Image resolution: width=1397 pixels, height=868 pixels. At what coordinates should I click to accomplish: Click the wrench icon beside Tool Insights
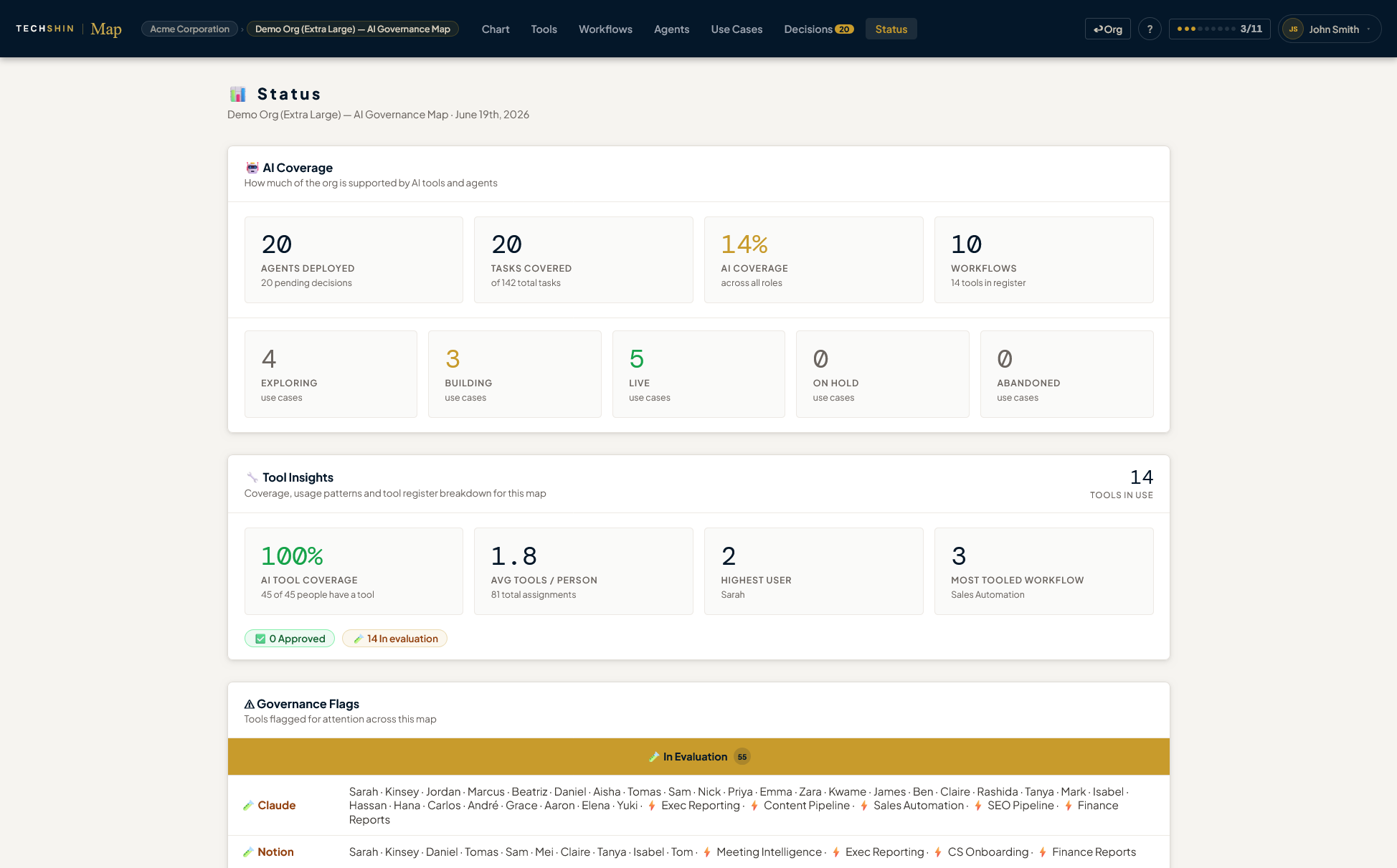point(252,477)
